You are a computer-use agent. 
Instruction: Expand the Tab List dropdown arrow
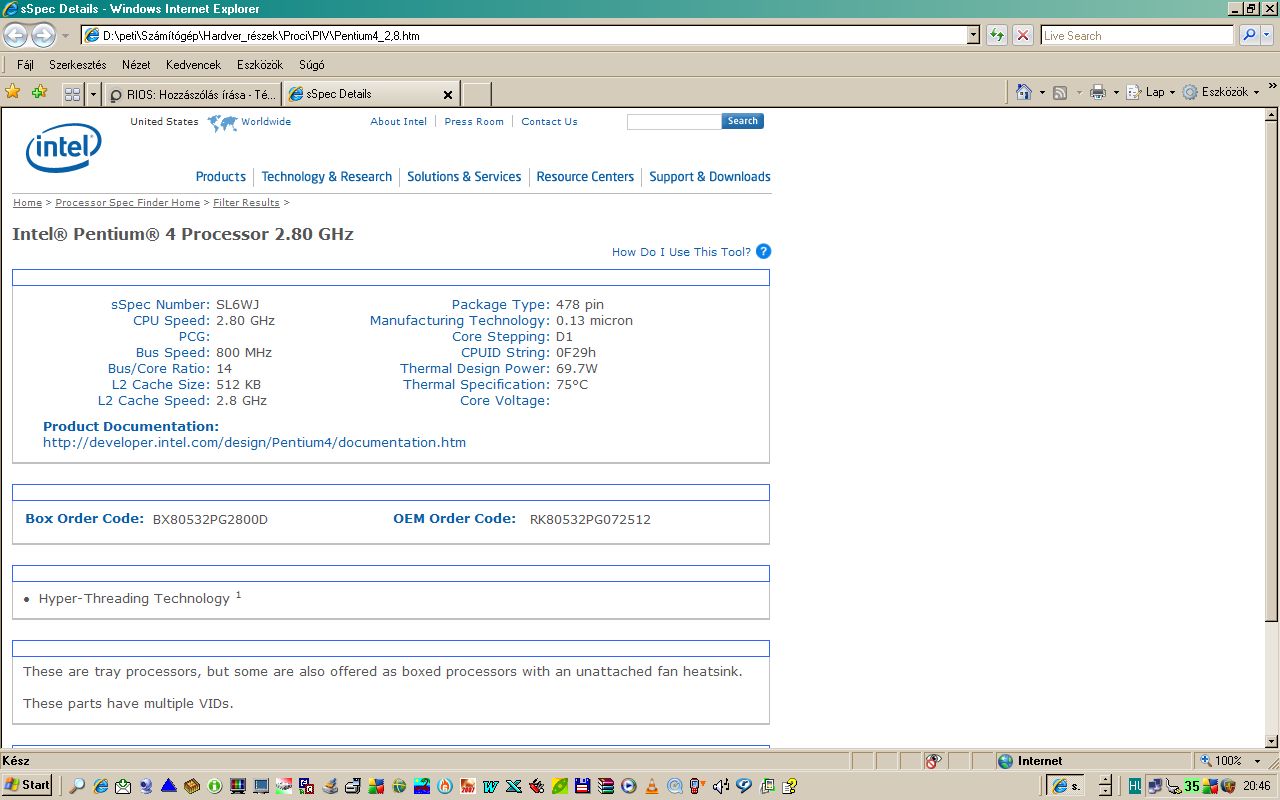pyautogui.click(x=94, y=94)
